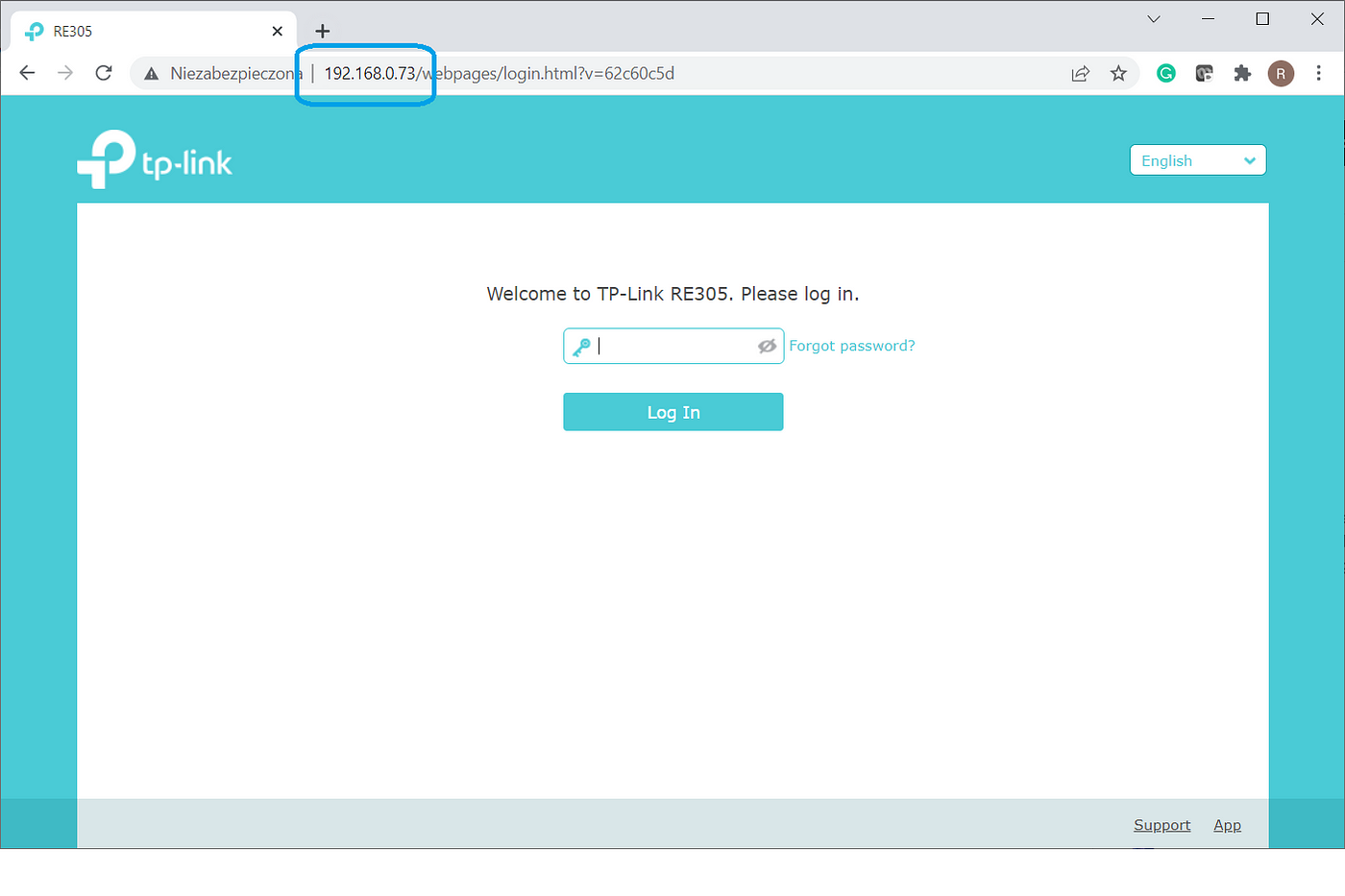Go back with the browser back arrow
Image resolution: width=1345 pixels, height=896 pixels.
(x=27, y=73)
